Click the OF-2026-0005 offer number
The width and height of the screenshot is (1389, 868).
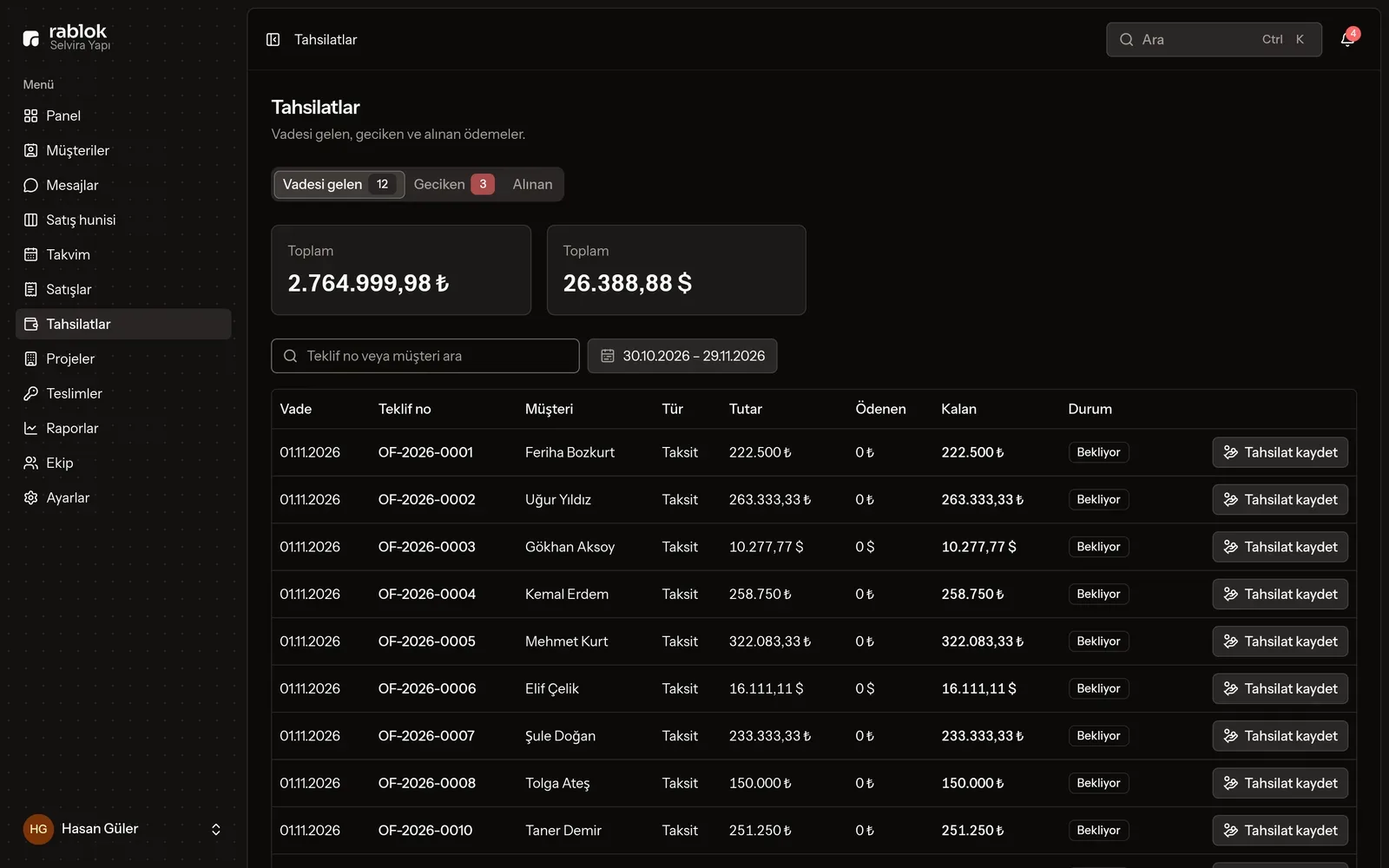[x=427, y=641]
